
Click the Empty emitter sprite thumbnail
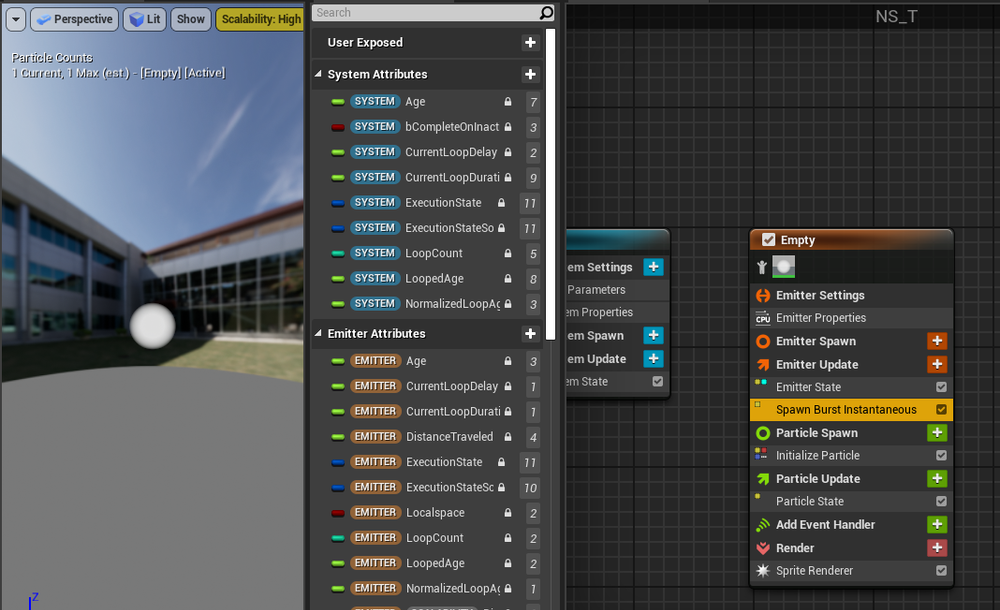784,267
